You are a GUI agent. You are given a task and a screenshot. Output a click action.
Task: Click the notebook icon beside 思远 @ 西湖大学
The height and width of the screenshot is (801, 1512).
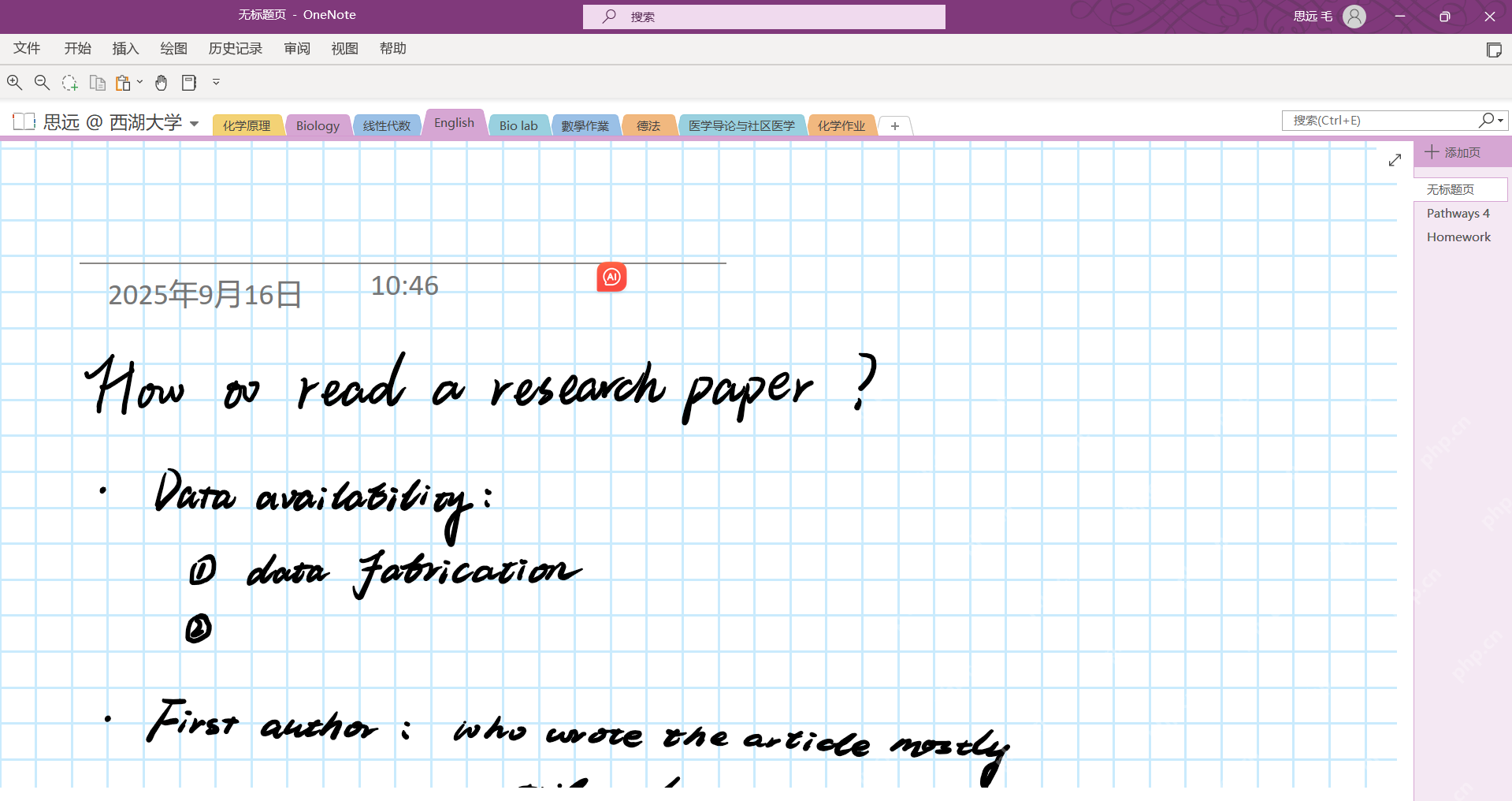point(24,121)
